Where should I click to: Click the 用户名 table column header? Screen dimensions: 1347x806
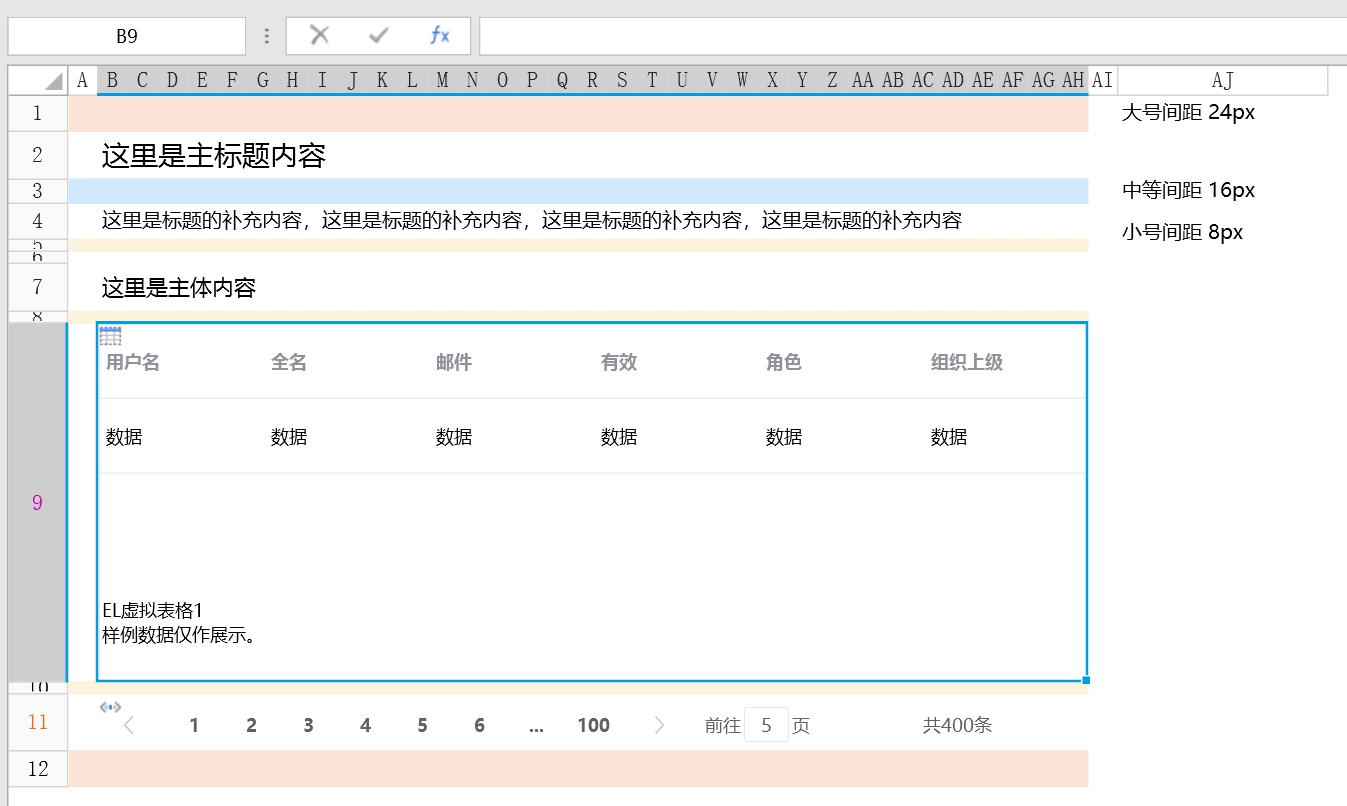tap(133, 362)
